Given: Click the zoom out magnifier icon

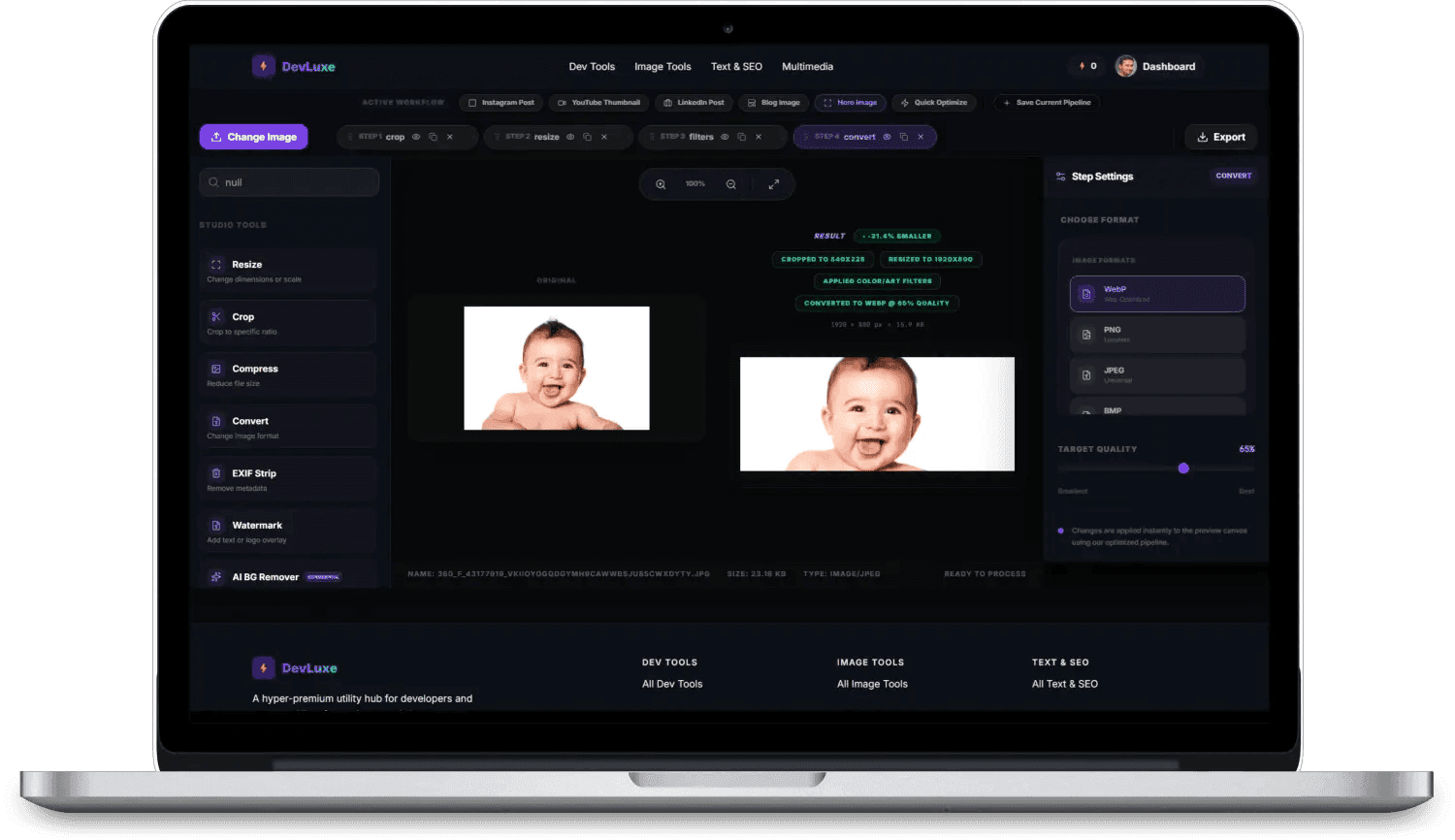Looking at the screenshot, I should click(731, 184).
